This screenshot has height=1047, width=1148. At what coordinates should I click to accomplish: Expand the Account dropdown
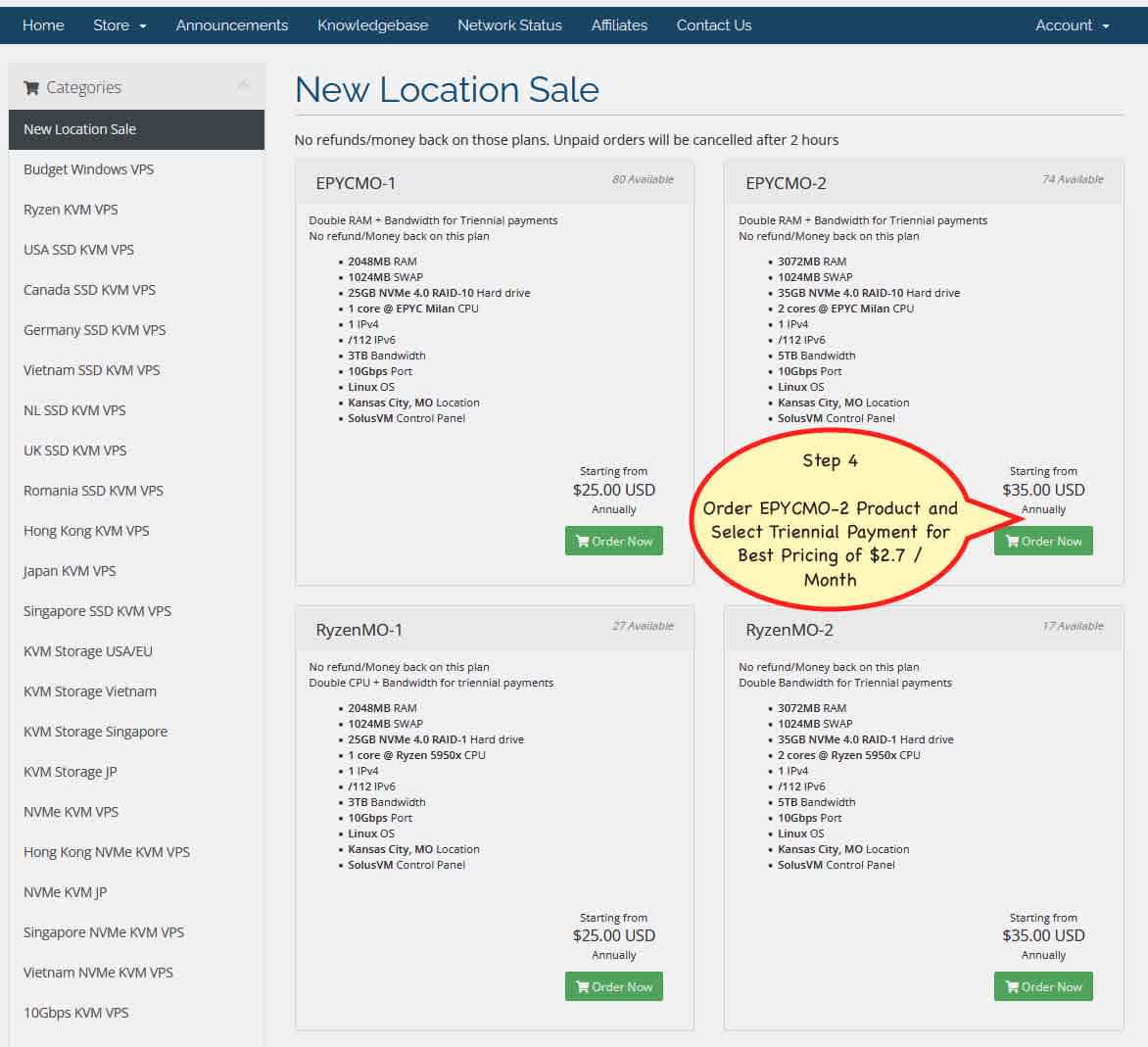click(1072, 25)
